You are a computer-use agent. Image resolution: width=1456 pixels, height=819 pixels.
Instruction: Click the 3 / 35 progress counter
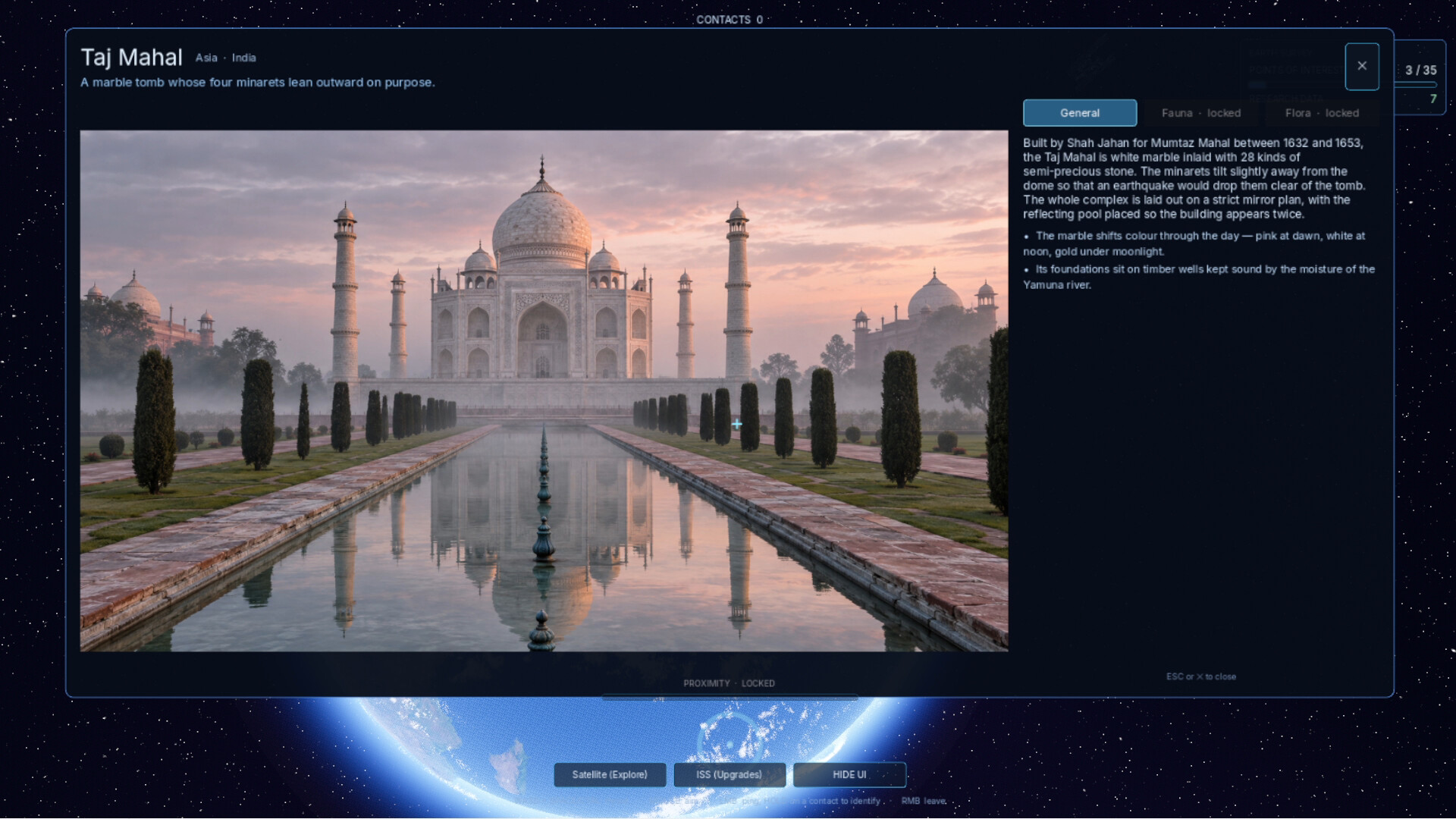[1420, 70]
